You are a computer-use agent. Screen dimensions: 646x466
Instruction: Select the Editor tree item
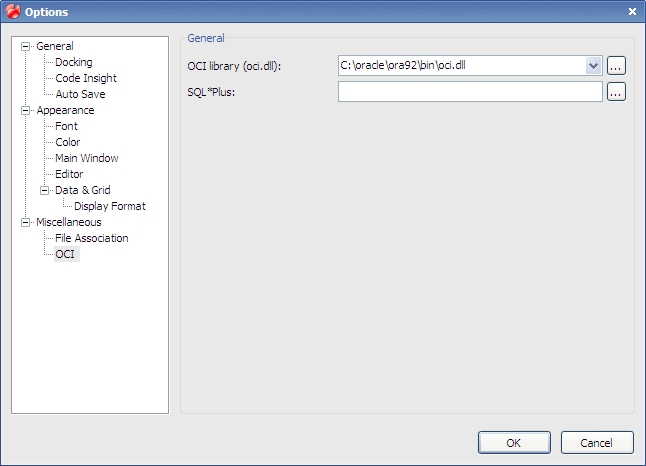(69, 174)
